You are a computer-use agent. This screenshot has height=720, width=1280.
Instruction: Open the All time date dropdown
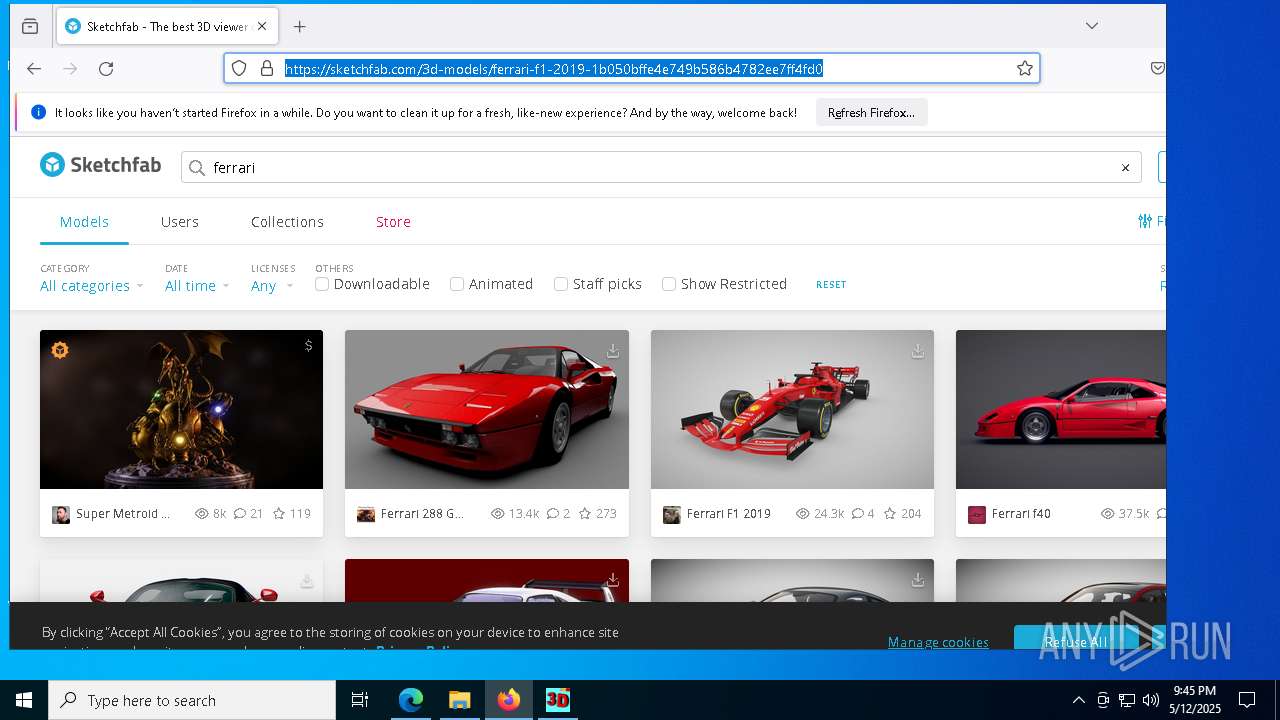point(197,286)
